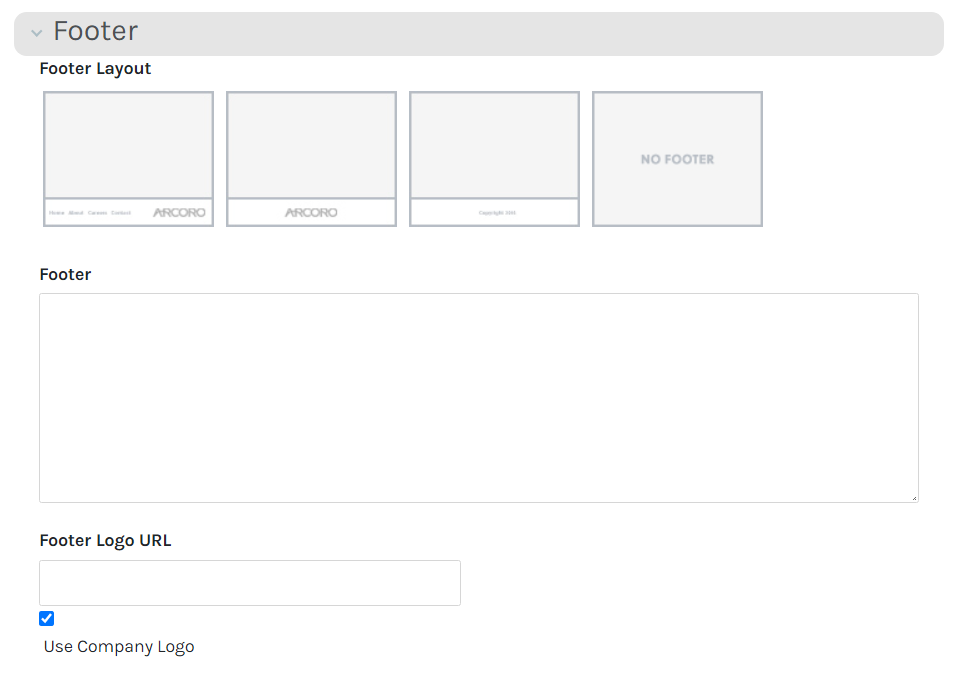
Task: Click the Use Company Logo label text
Action: (119, 647)
